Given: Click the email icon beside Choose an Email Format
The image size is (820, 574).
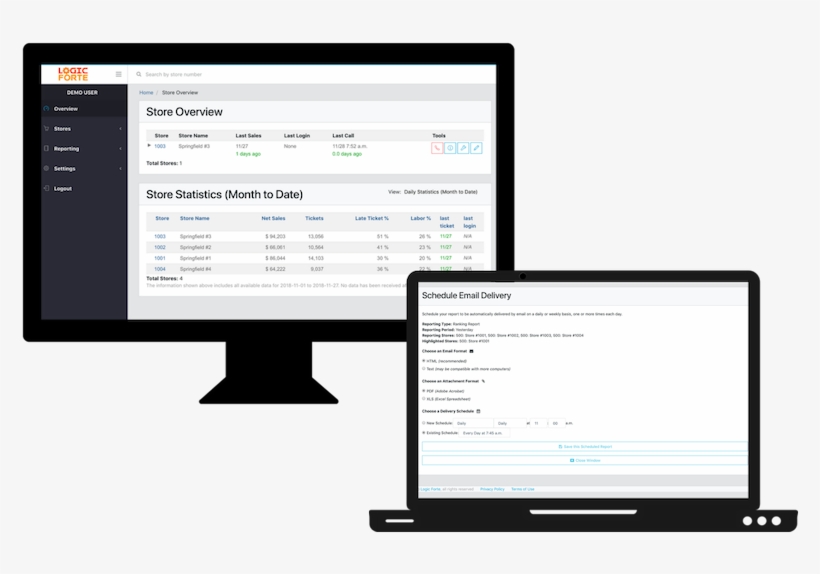Looking at the screenshot, I should click(x=472, y=351).
